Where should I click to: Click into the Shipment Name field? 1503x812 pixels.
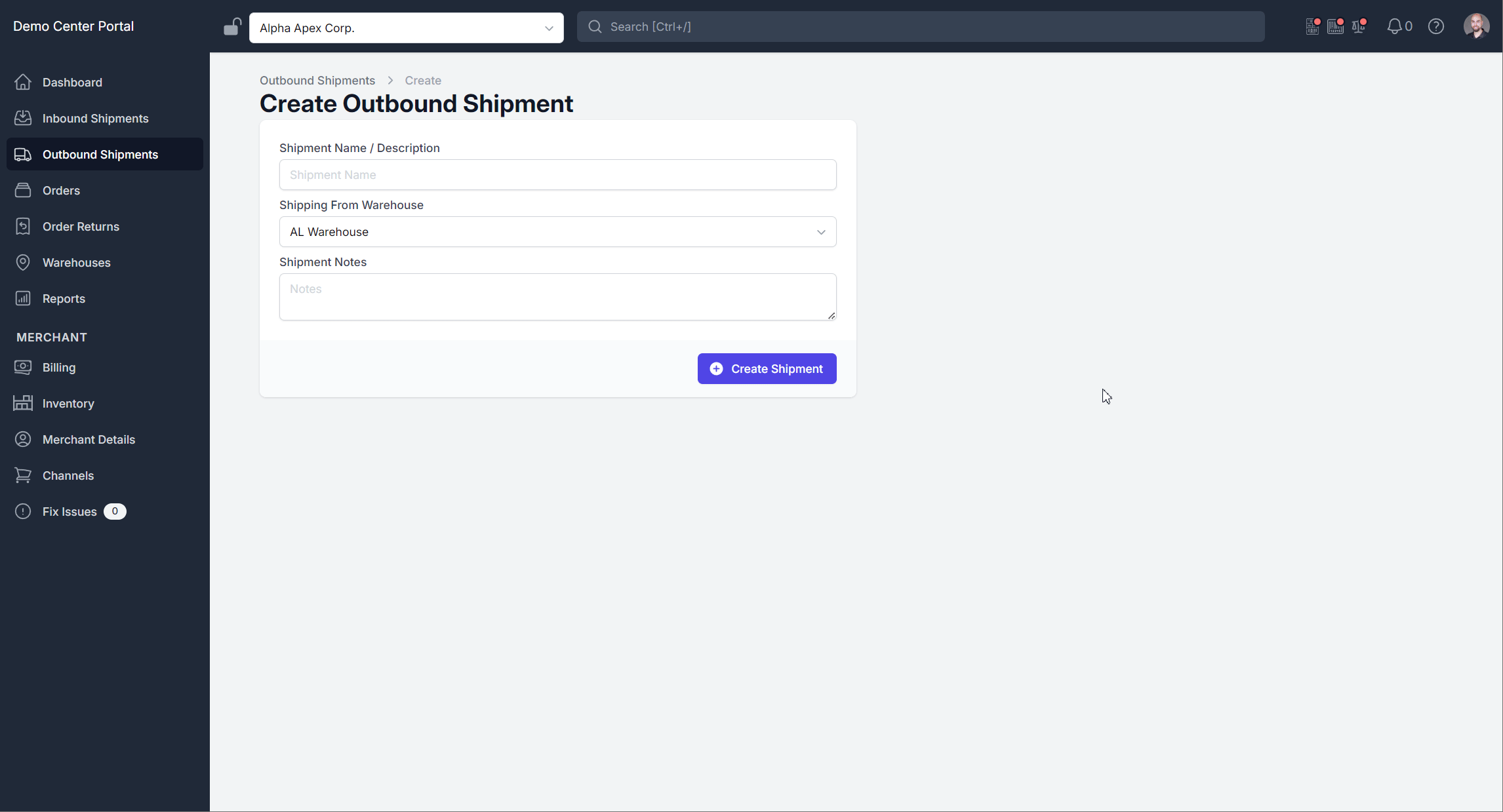tap(558, 174)
